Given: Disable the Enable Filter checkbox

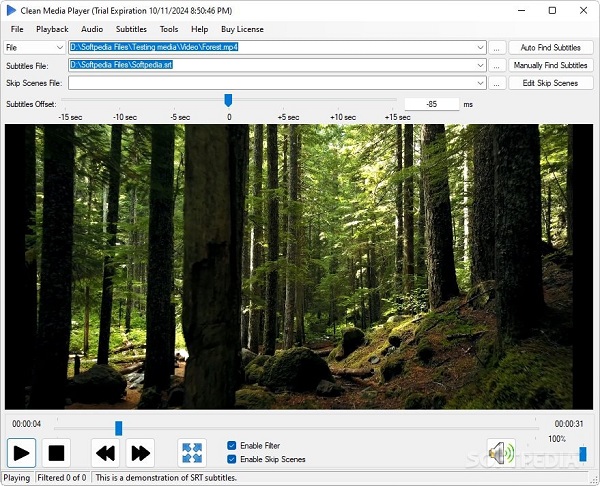Looking at the screenshot, I should tap(232, 445).
